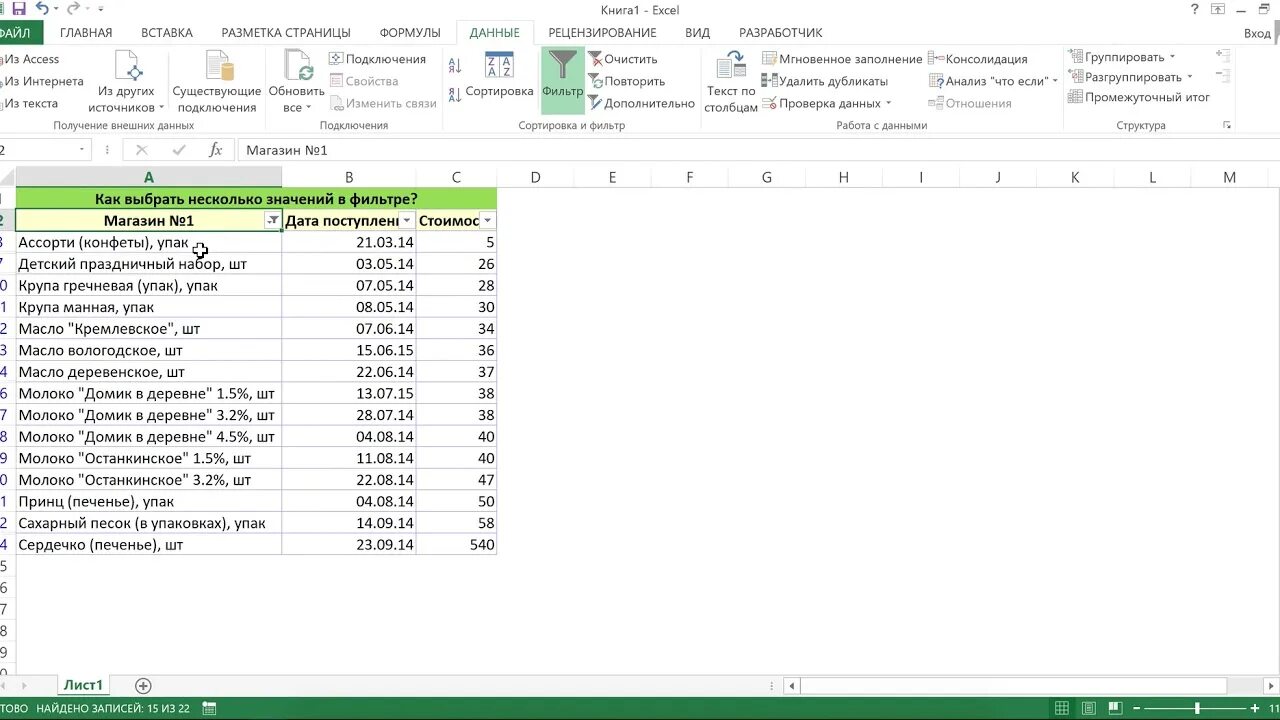
Task: Select cell "Масло вологодское, шт"
Action: point(148,350)
